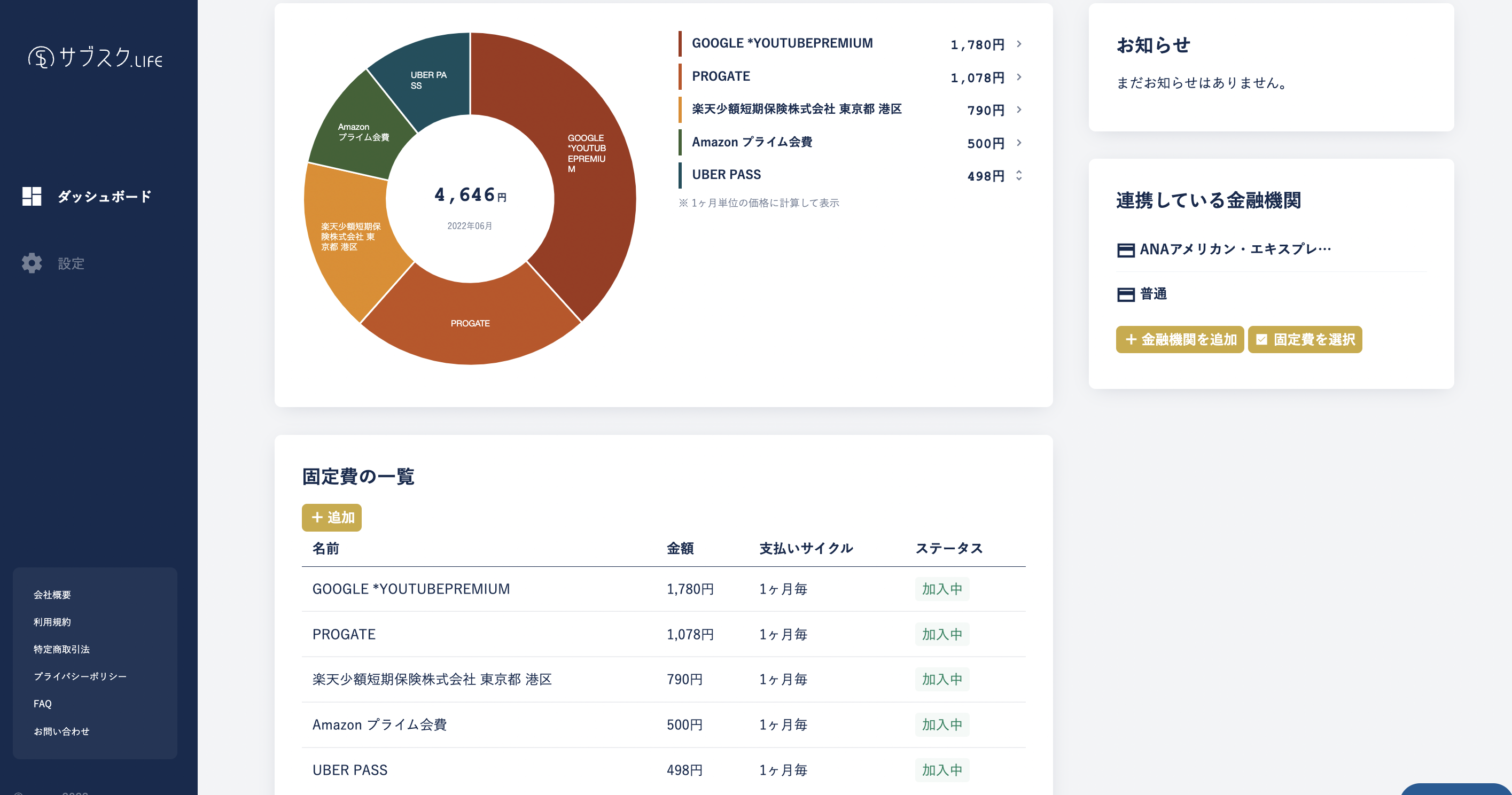Open the FAQ link in sidebar

pyautogui.click(x=42, y=704)
